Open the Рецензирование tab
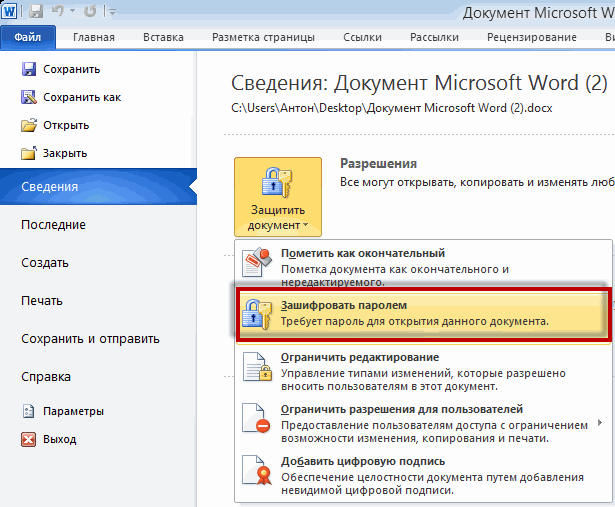The width and height of the screenshot is (615, 507). (x=531, y=37)
